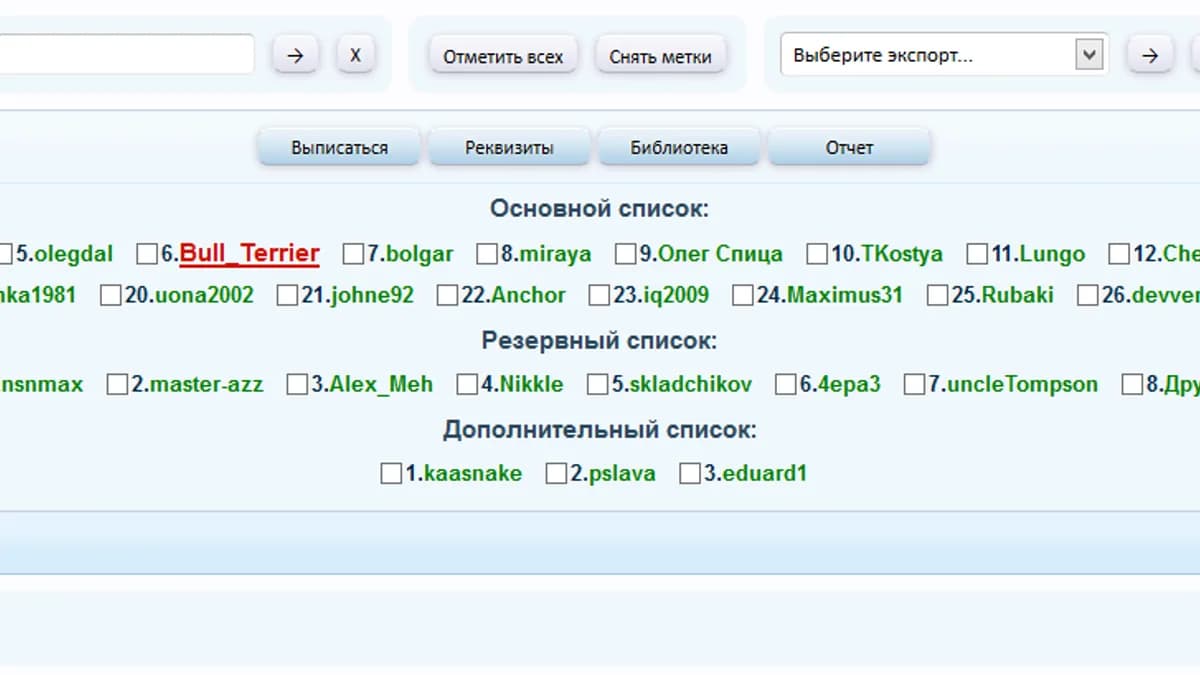Open the bolgar user link
The image size is (1200, 675).
point(420,254)
